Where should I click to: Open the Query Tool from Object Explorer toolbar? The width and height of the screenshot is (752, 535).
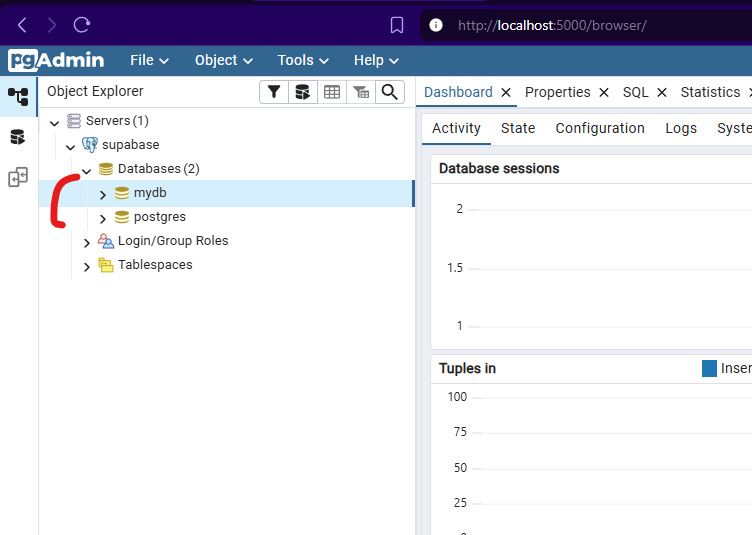(x=301, y=92)
